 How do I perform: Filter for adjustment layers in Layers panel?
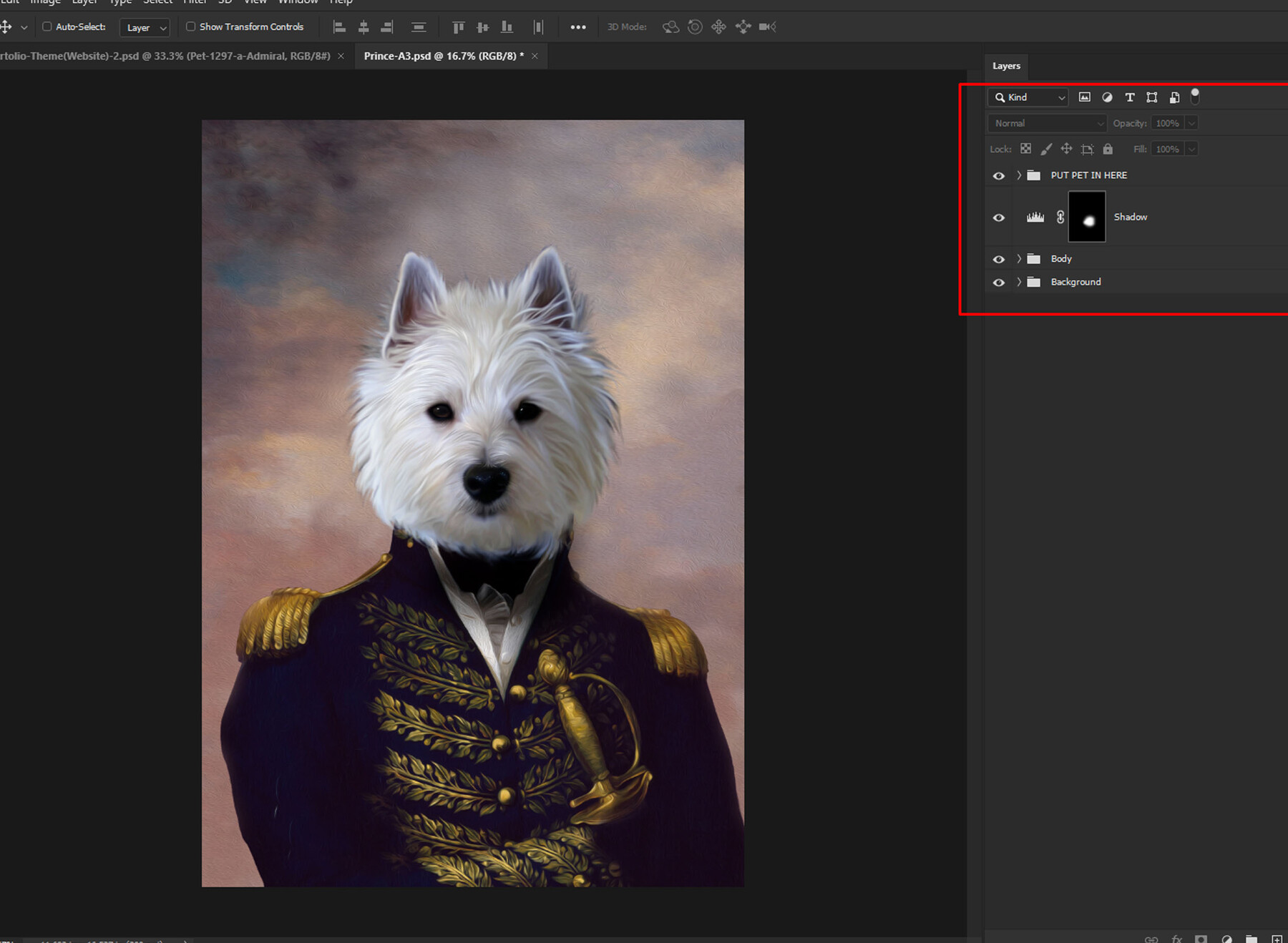click(x=1107, y=97)
